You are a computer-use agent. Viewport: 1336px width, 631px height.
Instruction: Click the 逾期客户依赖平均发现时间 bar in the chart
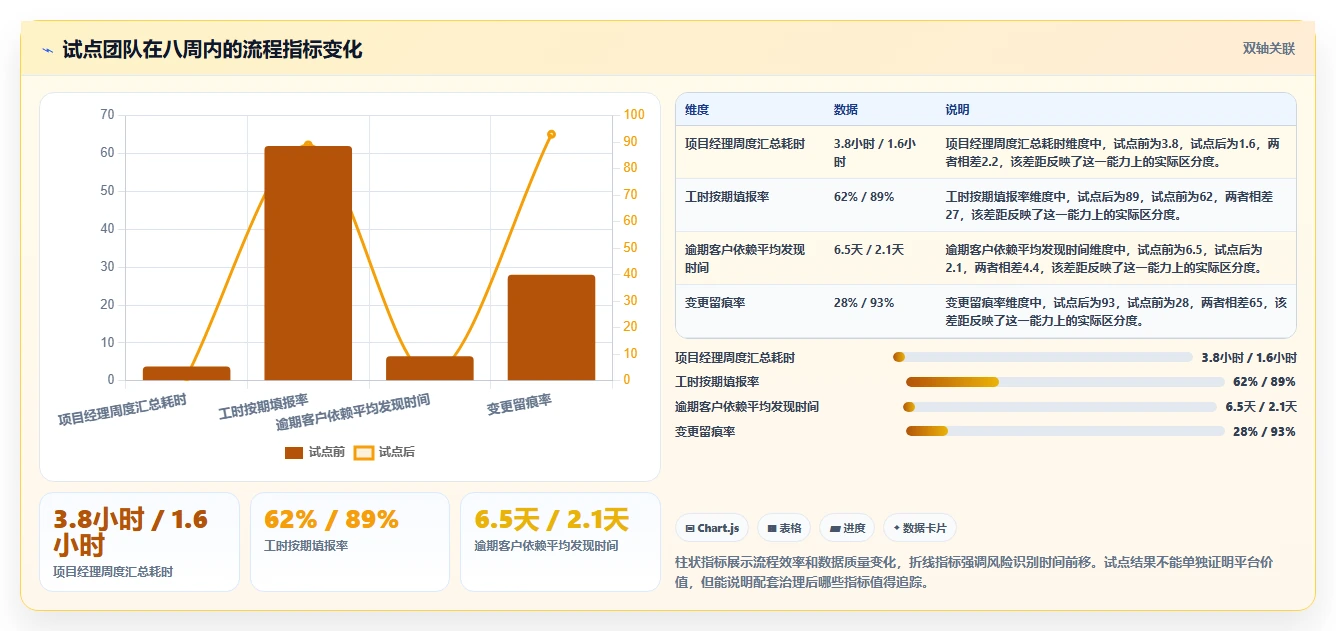pyautogui.click(x=430, y=368)
